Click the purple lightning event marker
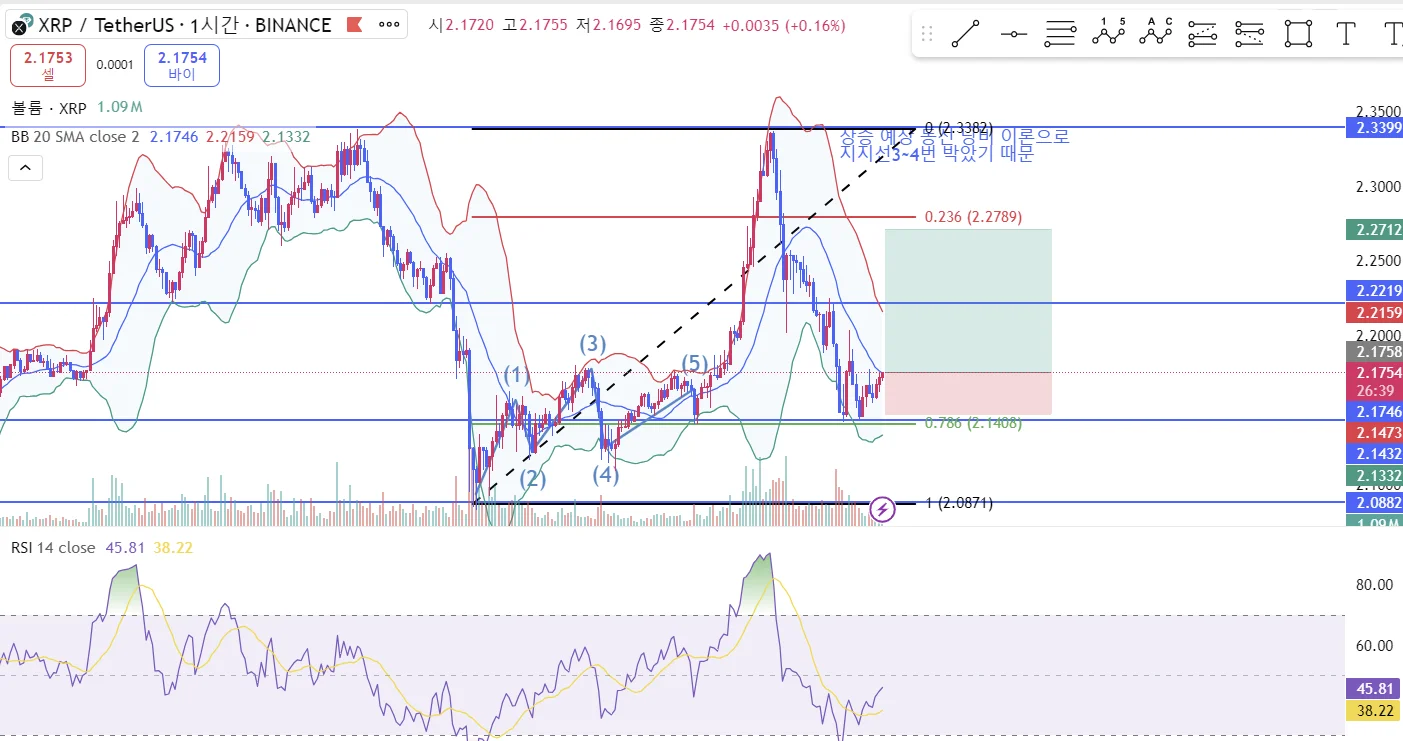1403x741 pixels. tap(882, 510)
